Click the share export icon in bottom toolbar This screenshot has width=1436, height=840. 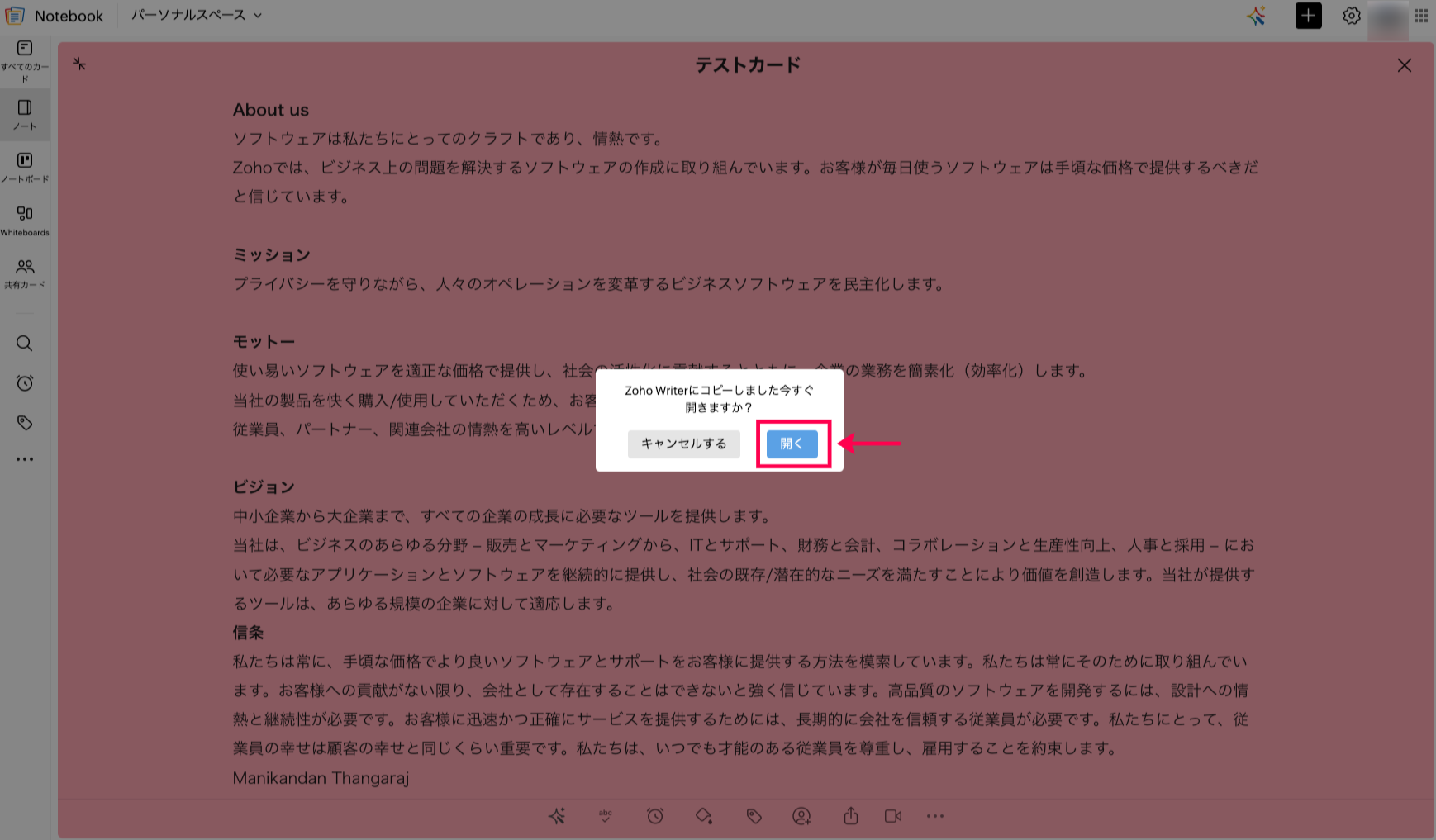(851, 816)
